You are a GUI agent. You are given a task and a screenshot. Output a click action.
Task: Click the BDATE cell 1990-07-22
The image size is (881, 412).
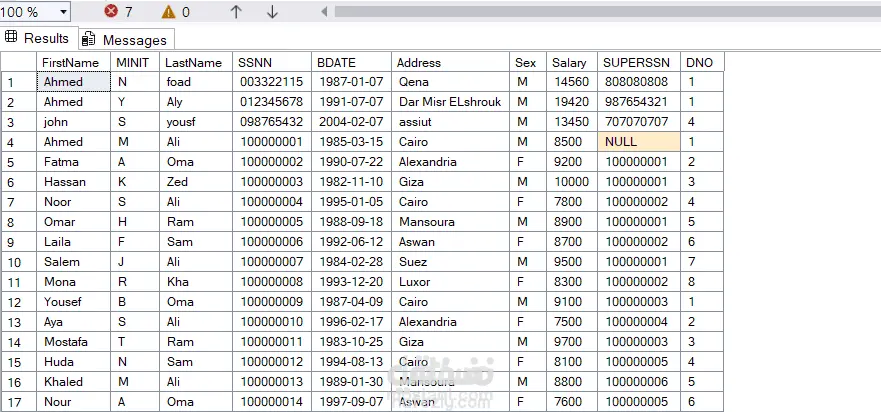[351, 162]
